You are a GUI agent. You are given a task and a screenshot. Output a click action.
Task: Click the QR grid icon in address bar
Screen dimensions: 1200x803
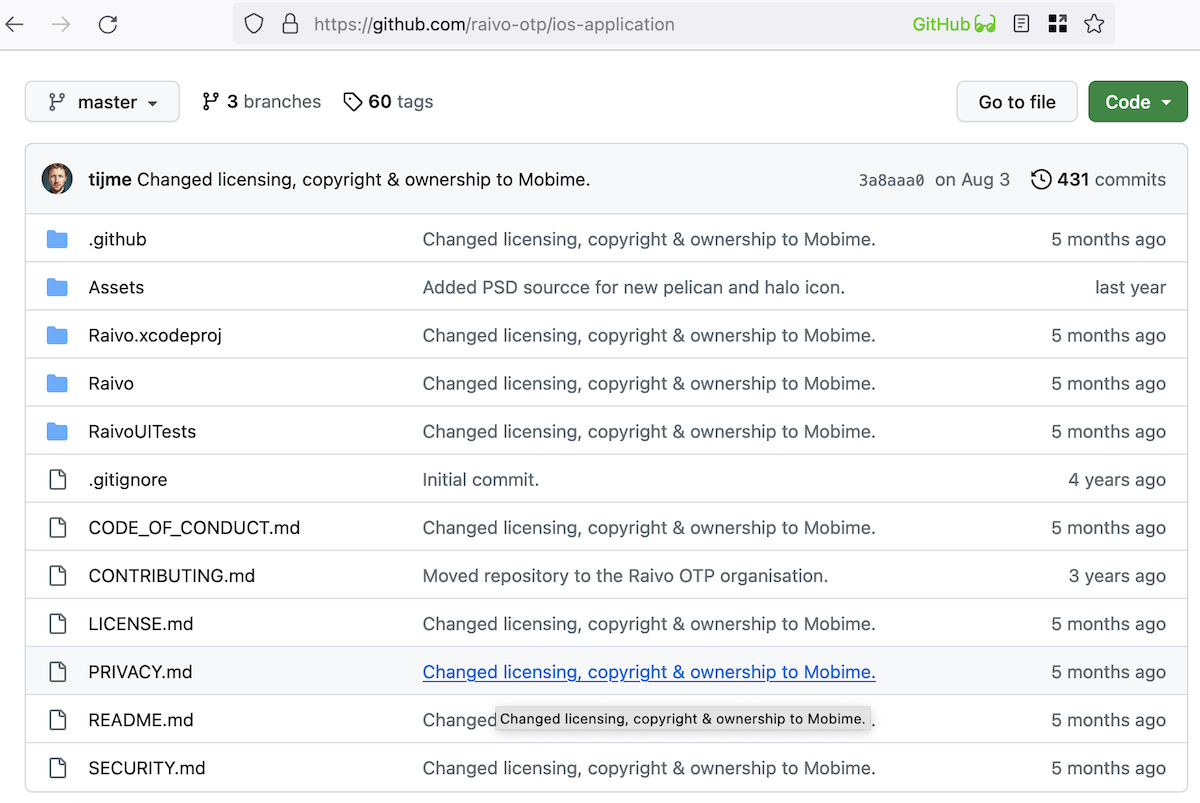click(x=1058, y=24)
